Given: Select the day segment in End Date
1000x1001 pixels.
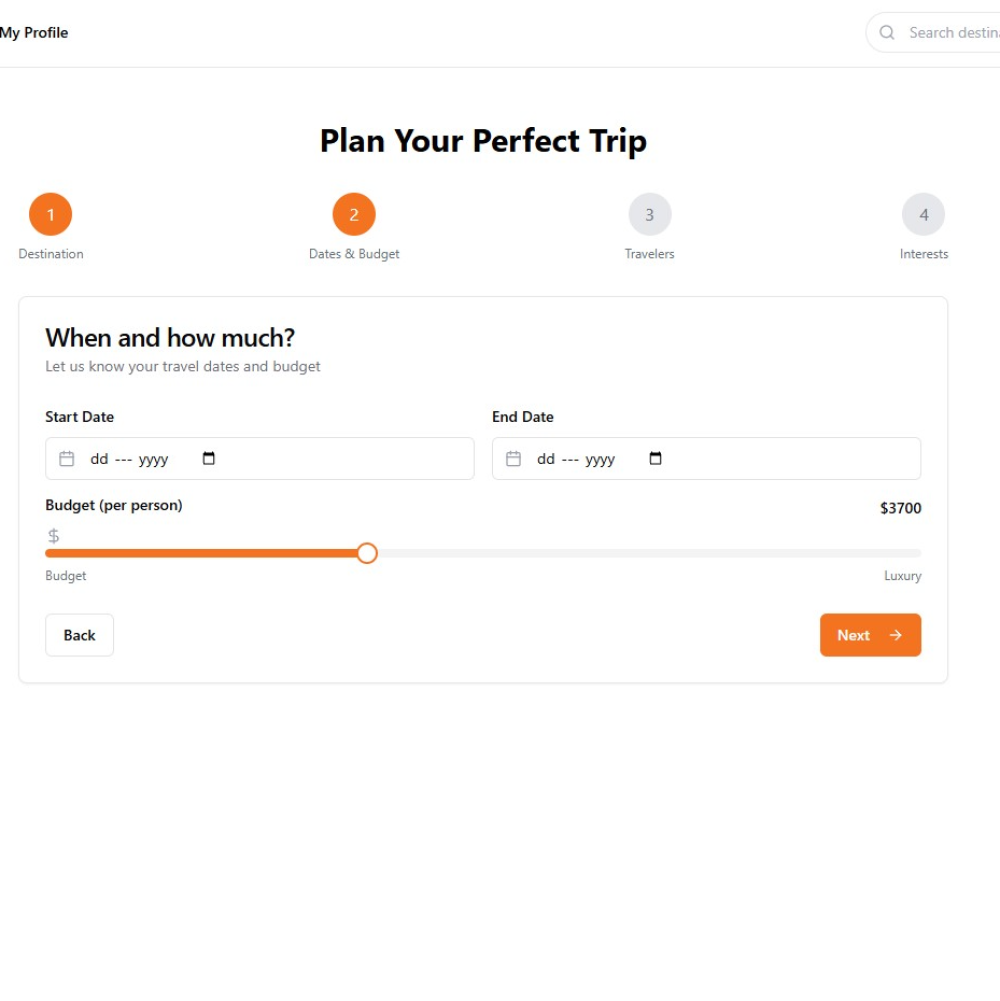Looking at the screenshot, I should tap(546, 460).
